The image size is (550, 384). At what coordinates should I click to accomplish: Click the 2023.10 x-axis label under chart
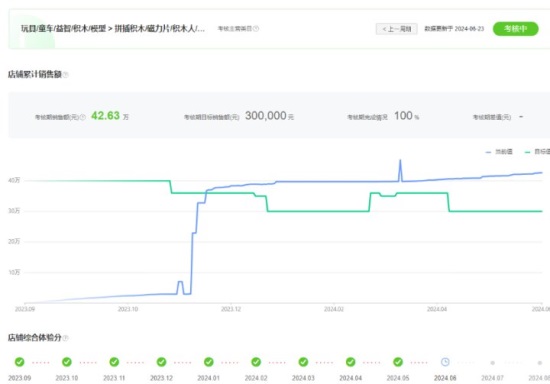coord(128,309)
